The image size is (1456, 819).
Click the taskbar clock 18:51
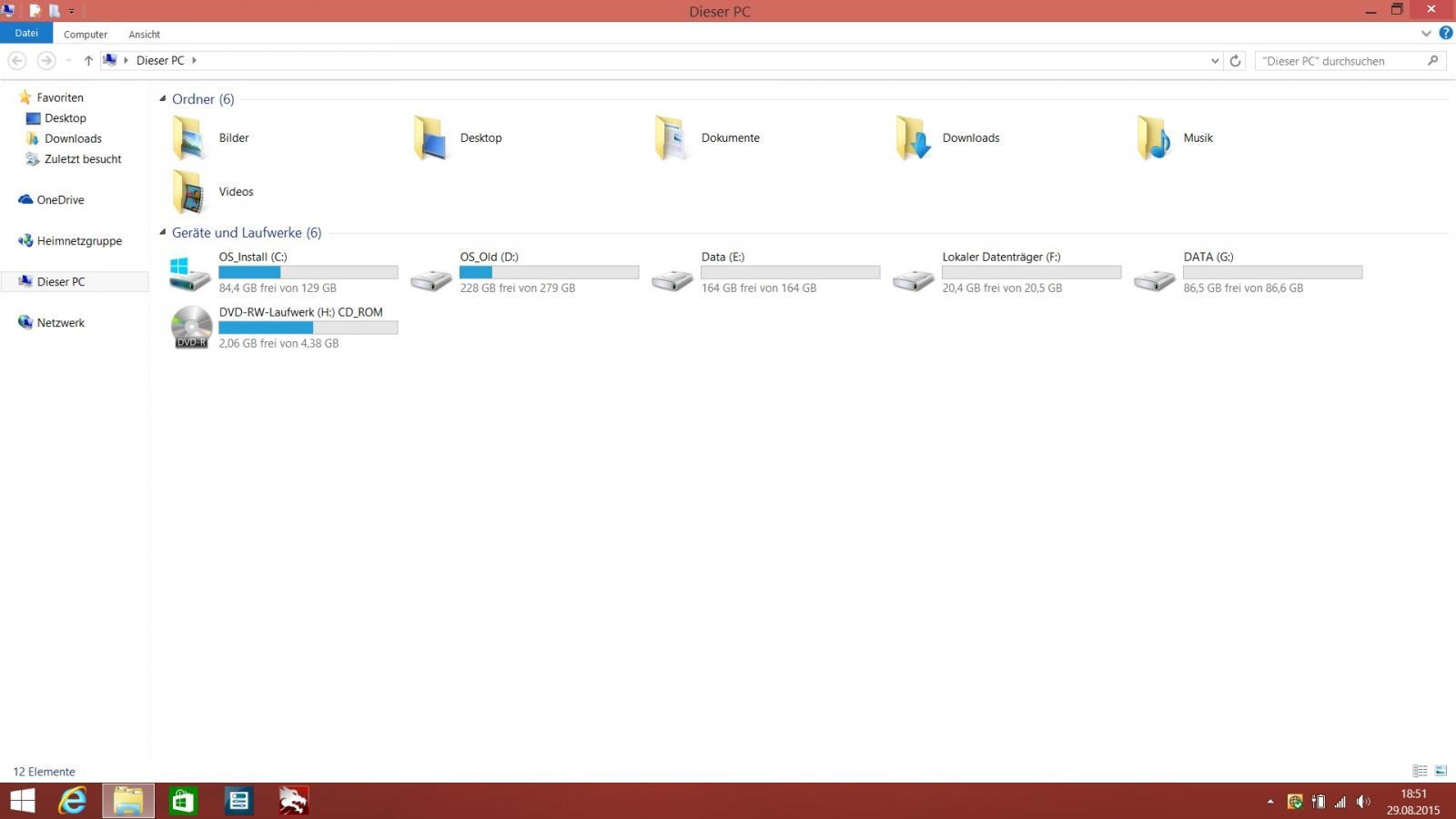point(1413,794)
